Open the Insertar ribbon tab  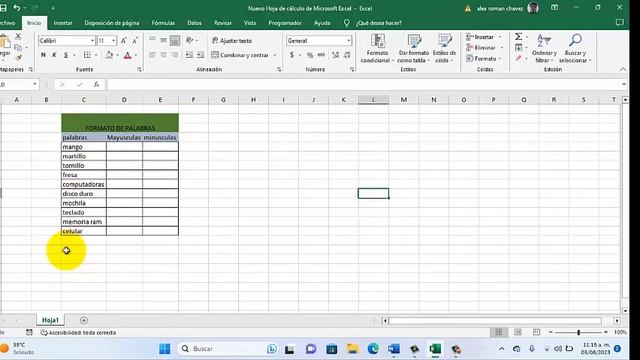pos(63,23)
